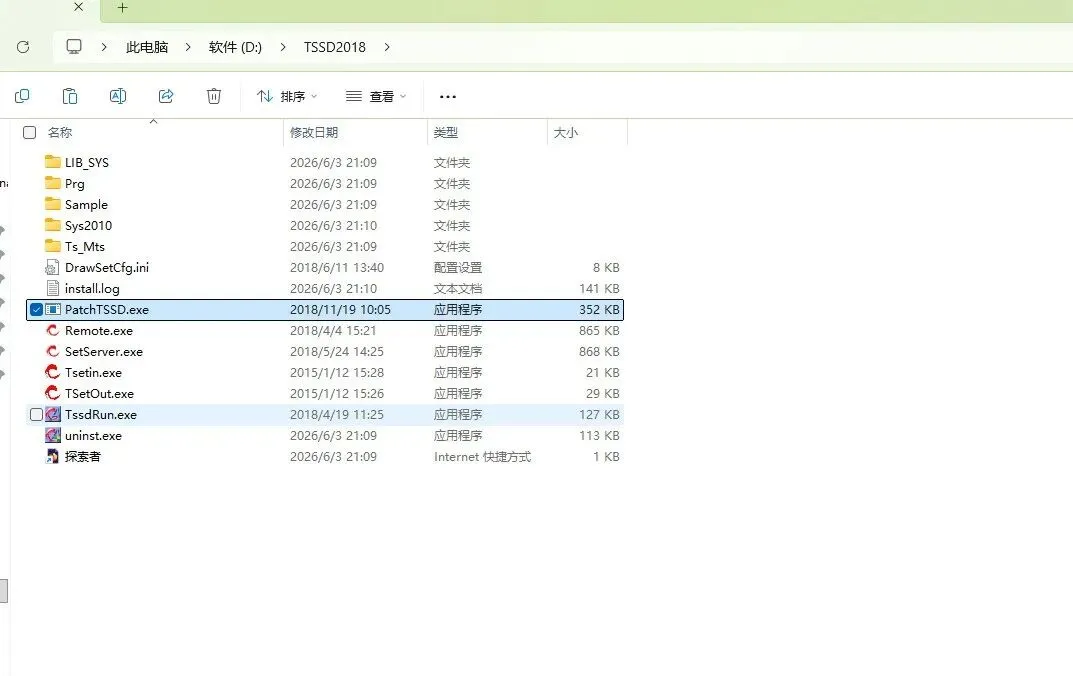Click the 352 KB size cell
This screenshot has height=676, width=1073.
pyautogui.click(x=599, y=310)
